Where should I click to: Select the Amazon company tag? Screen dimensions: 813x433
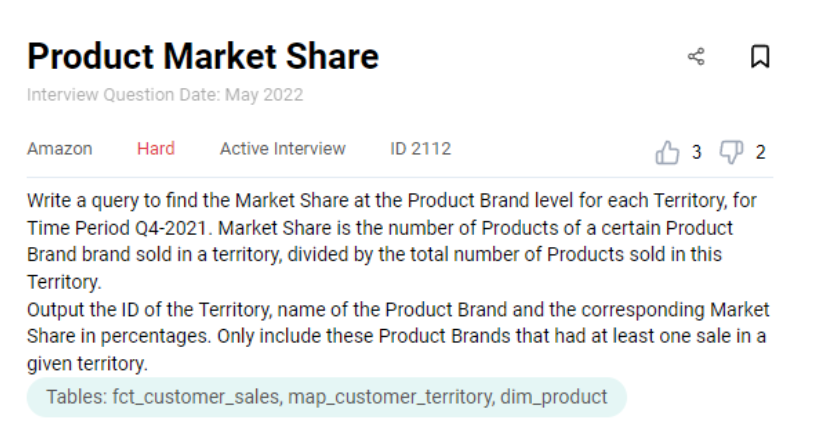click(x=59, y=149)
